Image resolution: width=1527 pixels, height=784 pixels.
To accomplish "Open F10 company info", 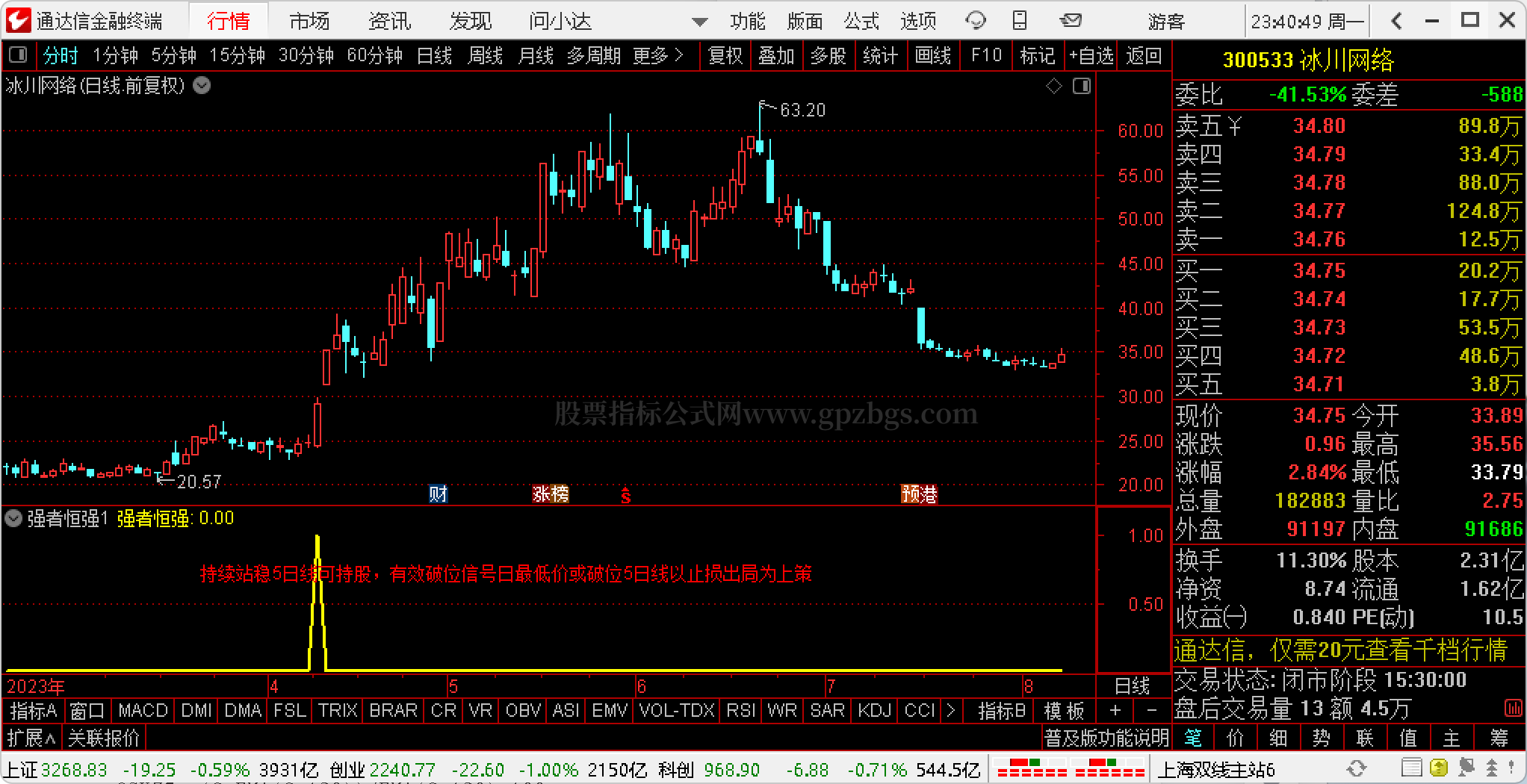I will point(986,55).
